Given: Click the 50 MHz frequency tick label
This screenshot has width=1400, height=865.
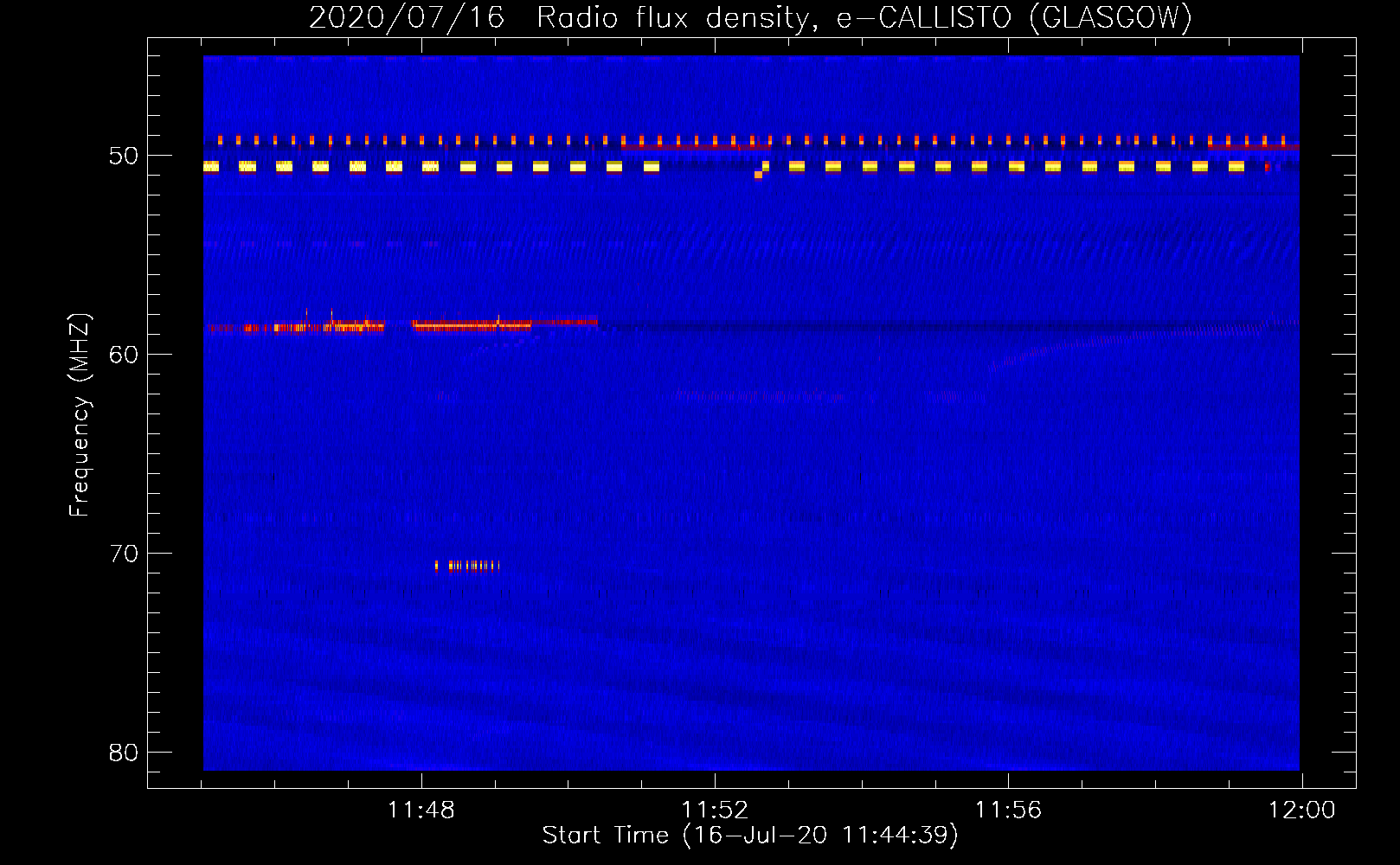Looking at the screenshot, I should click(124, 156).
